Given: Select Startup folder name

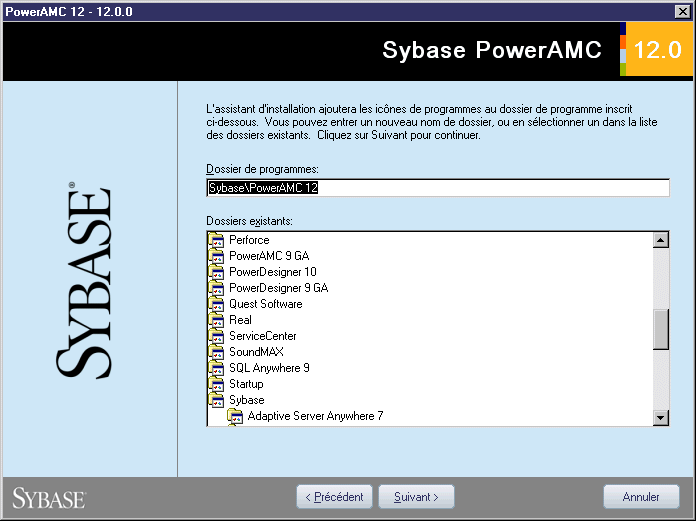Looking at the screenshot, I should (246, 384).
